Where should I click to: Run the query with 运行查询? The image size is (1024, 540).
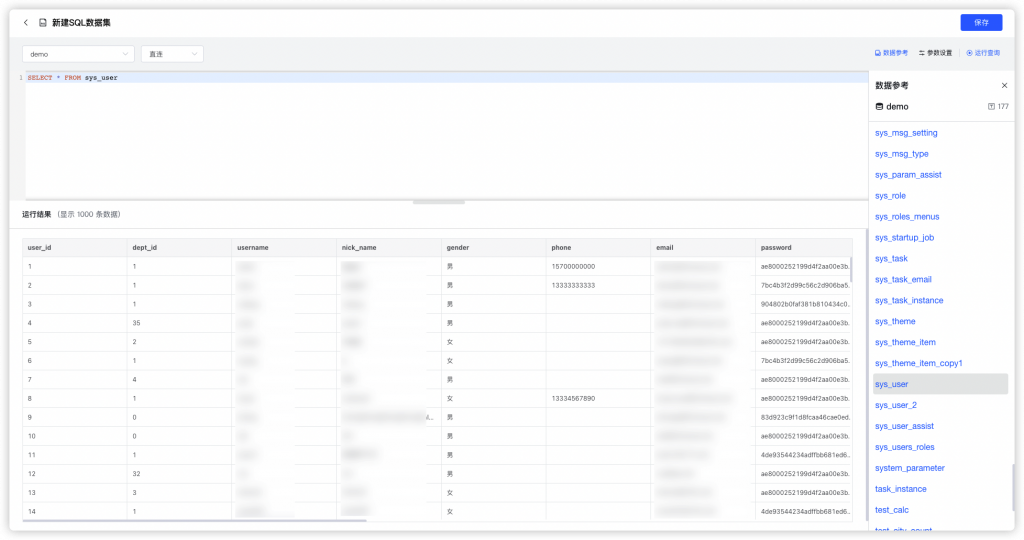point(983,53)
